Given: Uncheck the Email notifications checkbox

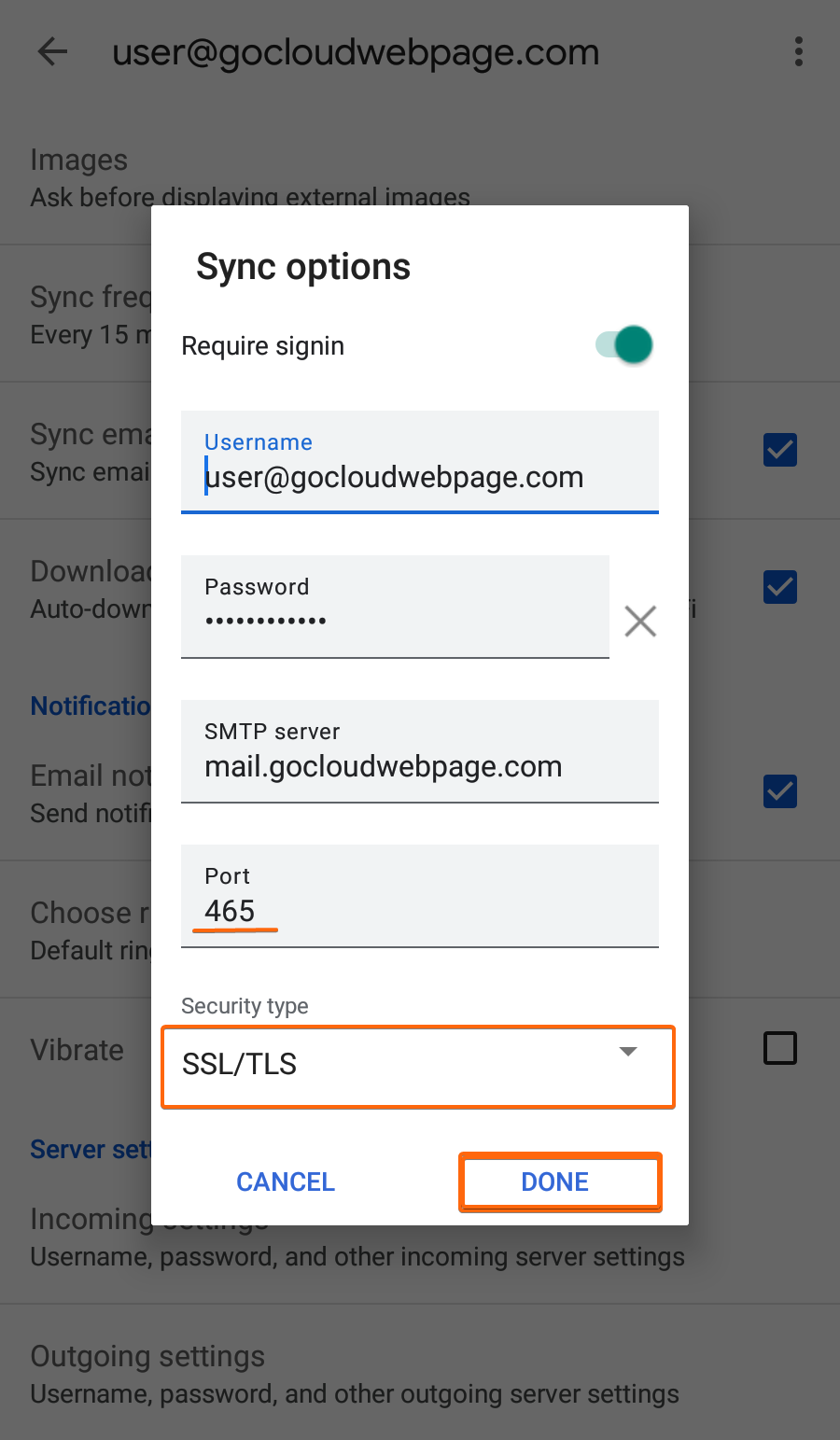Looking at the screenshot, I should (x=780, y=791).
